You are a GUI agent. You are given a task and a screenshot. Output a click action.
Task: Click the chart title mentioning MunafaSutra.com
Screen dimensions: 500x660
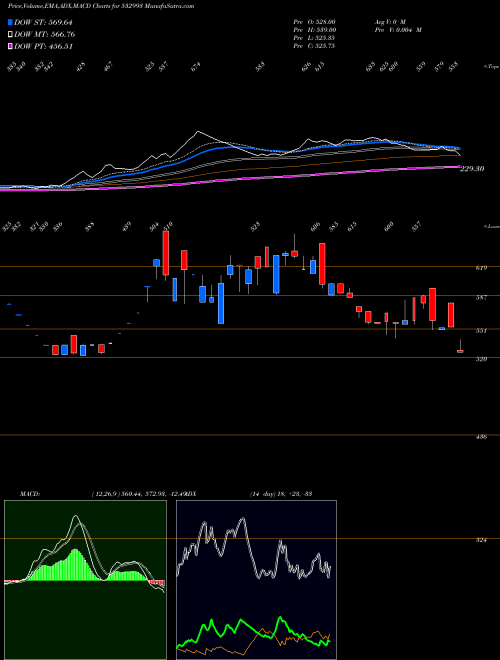[x=101, y=7]
